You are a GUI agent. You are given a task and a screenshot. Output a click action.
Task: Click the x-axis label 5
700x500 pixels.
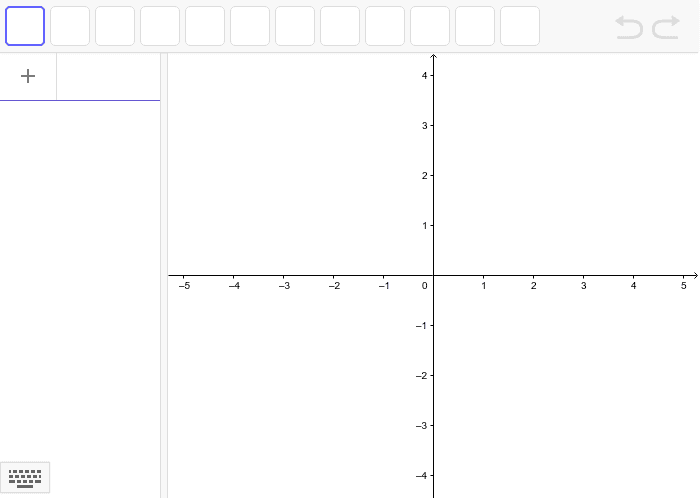[x=683, y=286]
